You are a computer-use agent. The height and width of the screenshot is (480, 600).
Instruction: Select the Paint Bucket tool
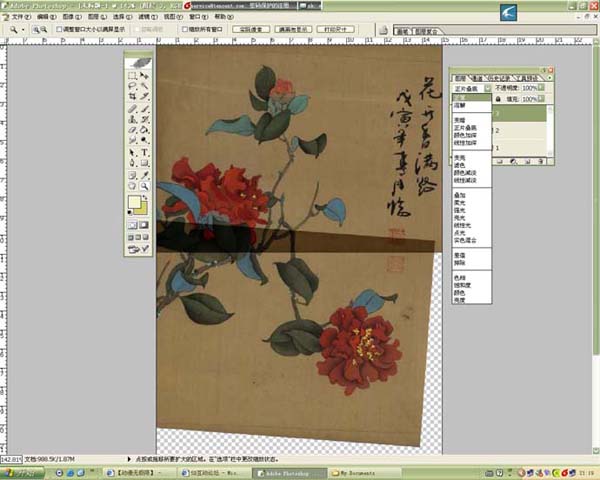144,130
